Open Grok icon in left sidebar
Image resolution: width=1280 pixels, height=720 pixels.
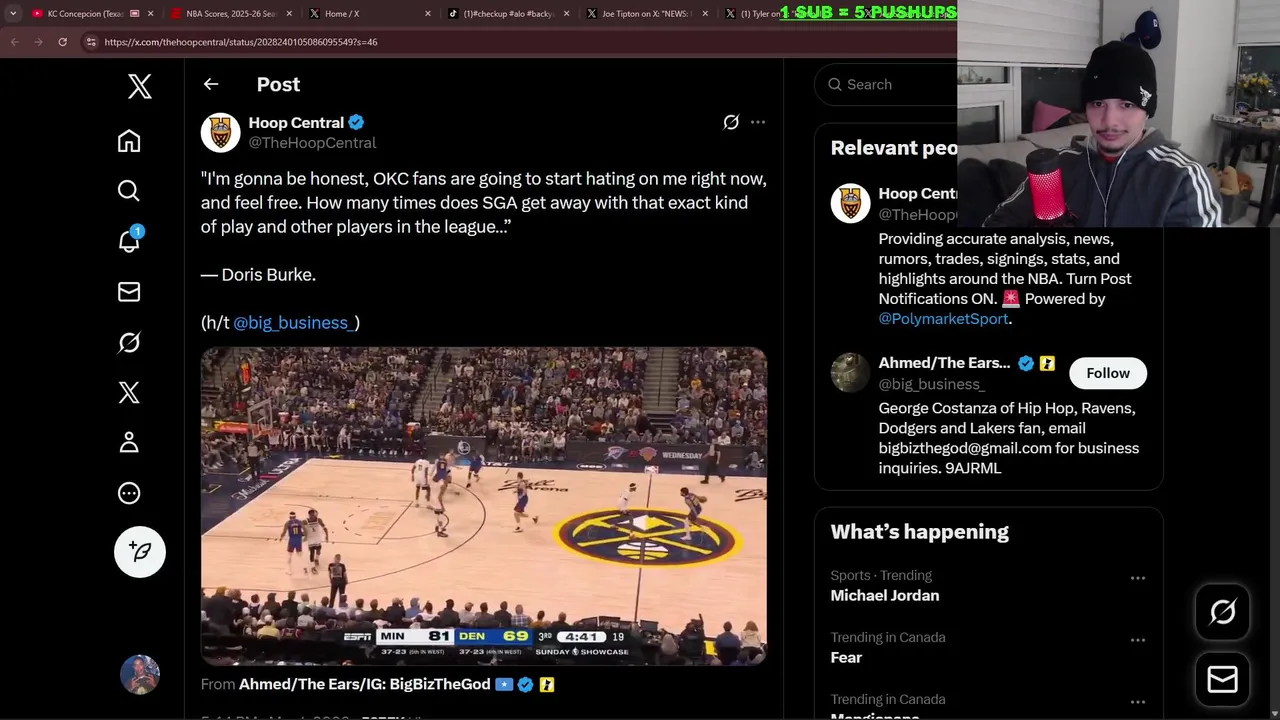click(129, 342)
